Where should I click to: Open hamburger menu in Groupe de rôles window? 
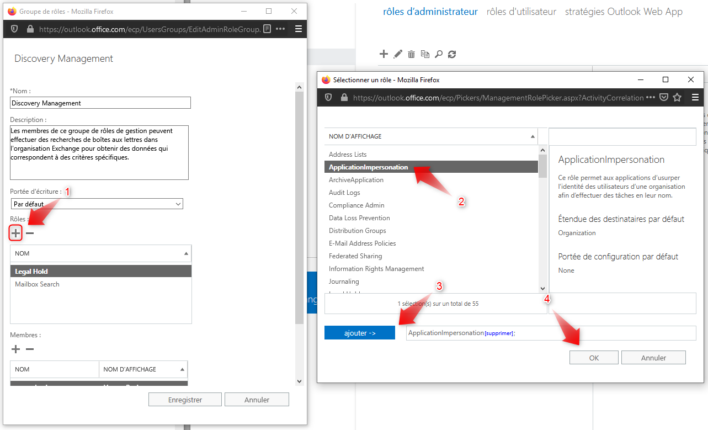pos(298,29)
